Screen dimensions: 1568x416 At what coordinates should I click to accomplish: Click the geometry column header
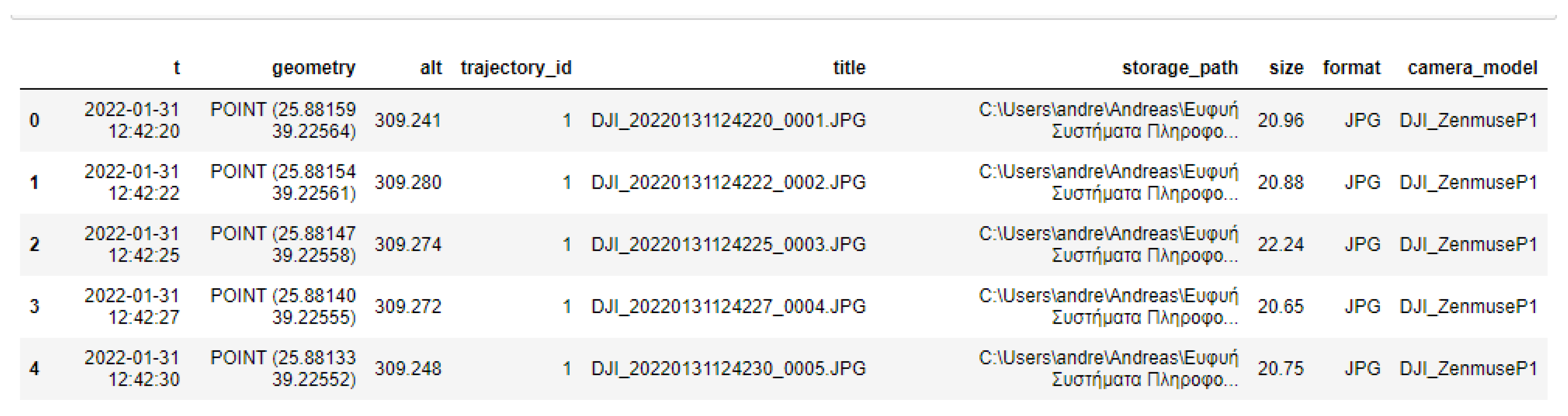click(x=313, y=68)
